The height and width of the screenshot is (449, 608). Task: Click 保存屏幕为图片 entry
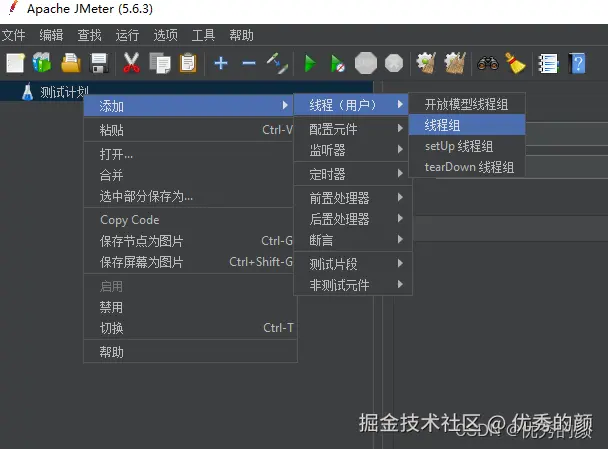point(189,262)
